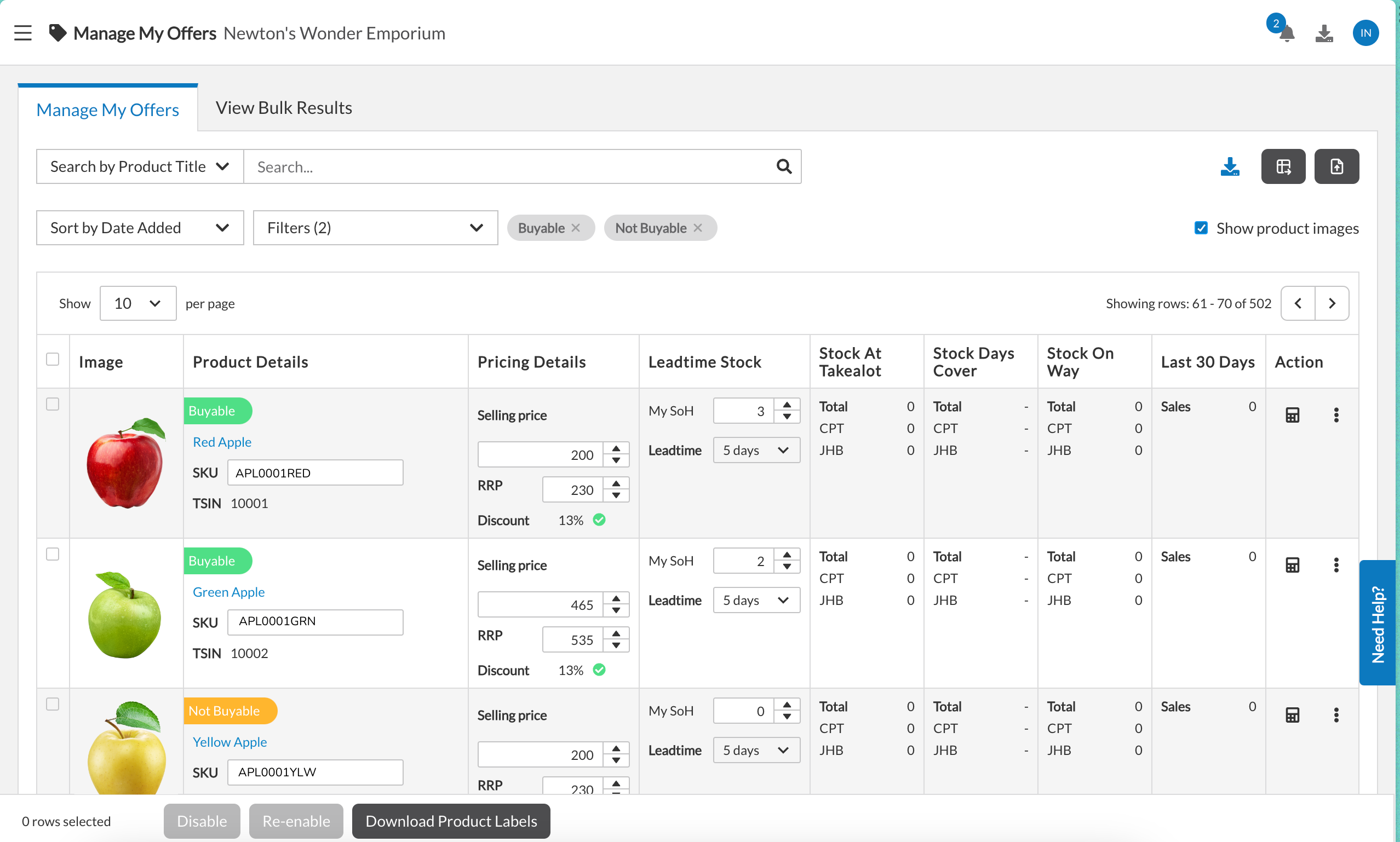Open the Green Apple product link
This screenshot has width=1400, height=842.
[x=229, y=592]
